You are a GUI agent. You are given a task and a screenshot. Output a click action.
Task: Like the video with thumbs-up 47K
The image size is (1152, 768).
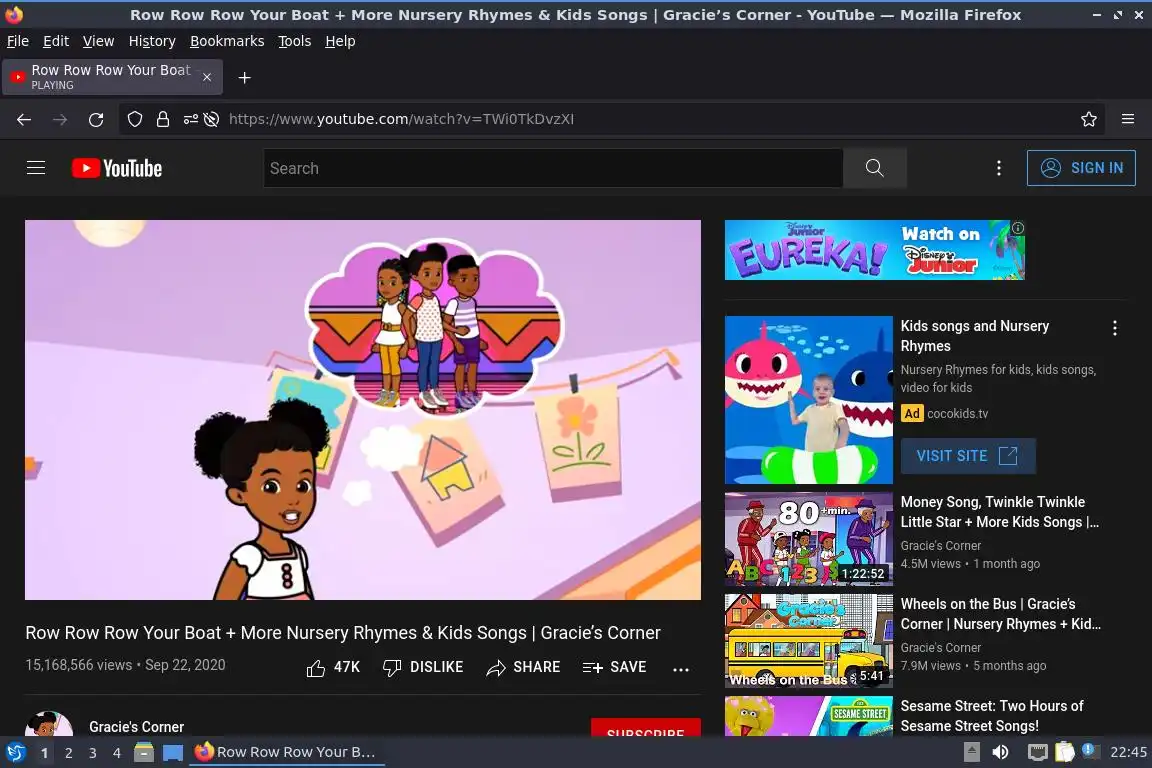[333, 667]
